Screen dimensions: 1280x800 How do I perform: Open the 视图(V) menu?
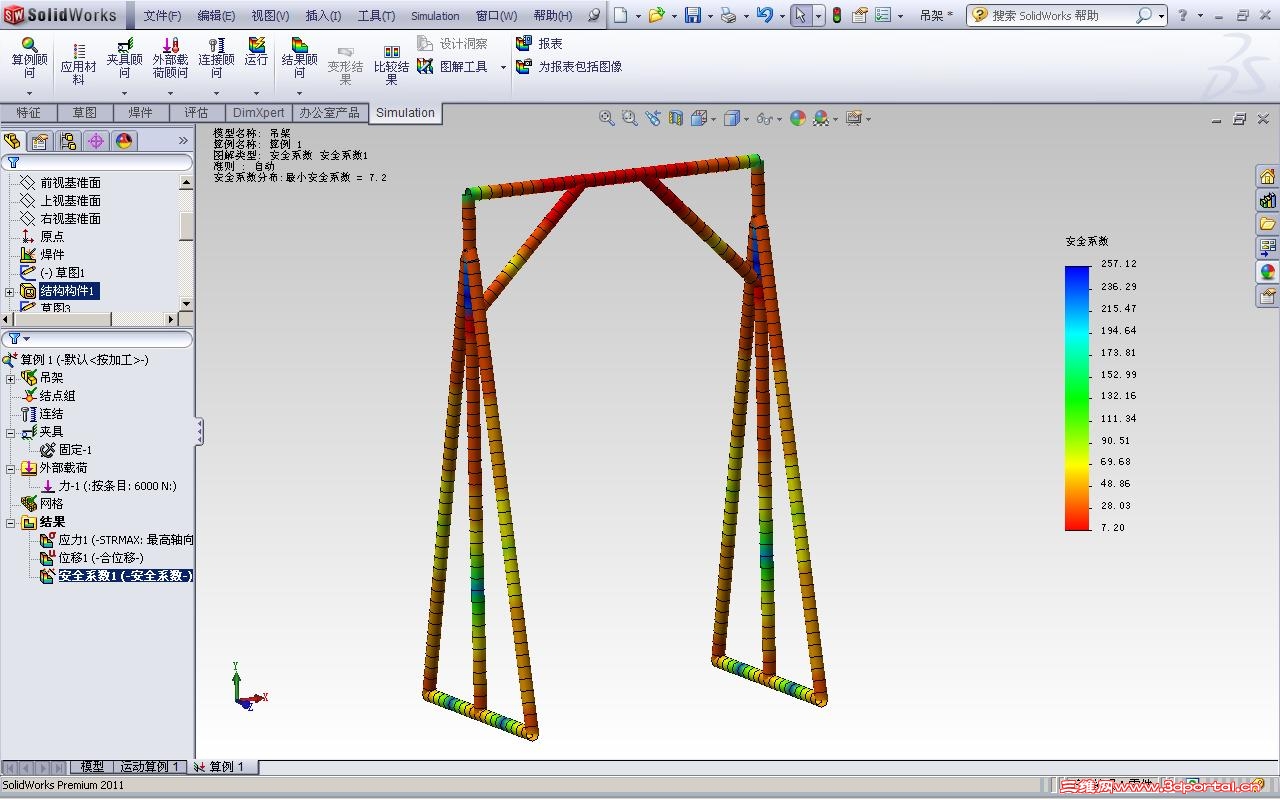tap(270, 16)
